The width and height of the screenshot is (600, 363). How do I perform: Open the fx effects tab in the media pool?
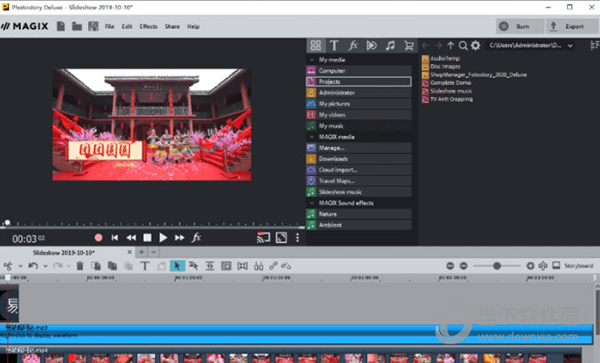point(353,46)
